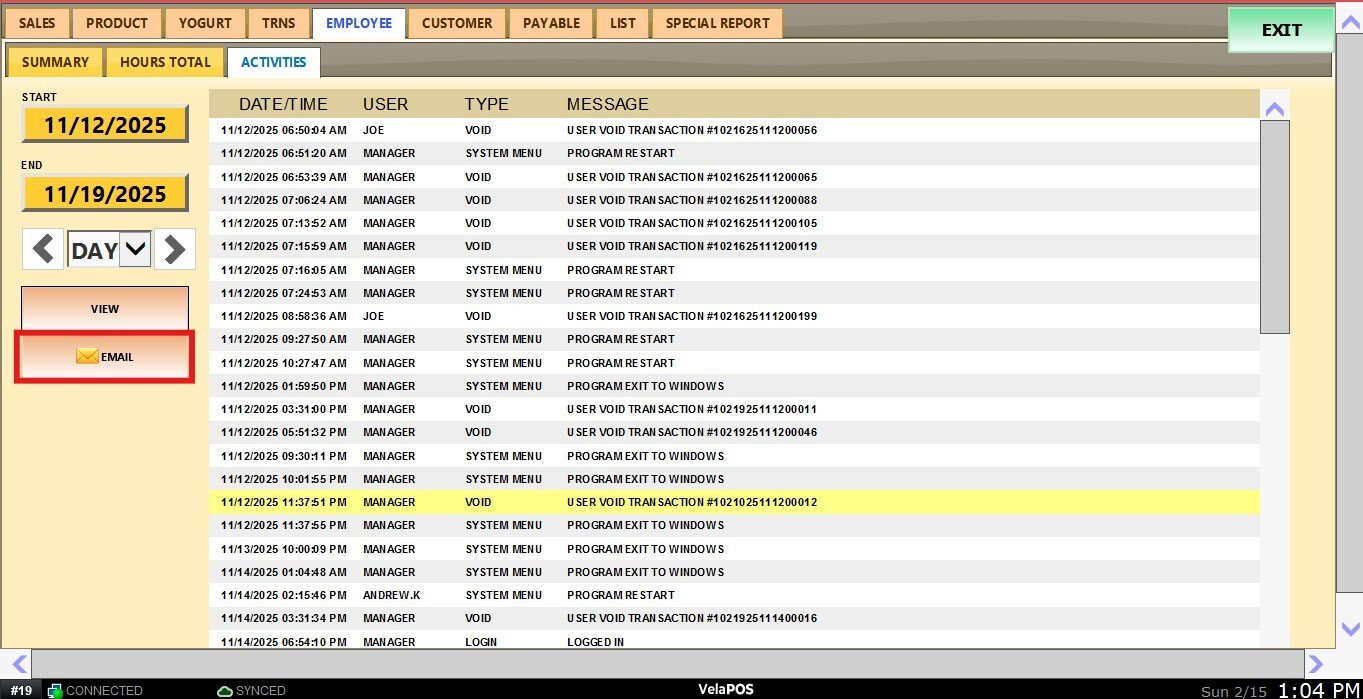Open the DAY period dropdown
This screenshot has height=699, width=1363.
135,250
